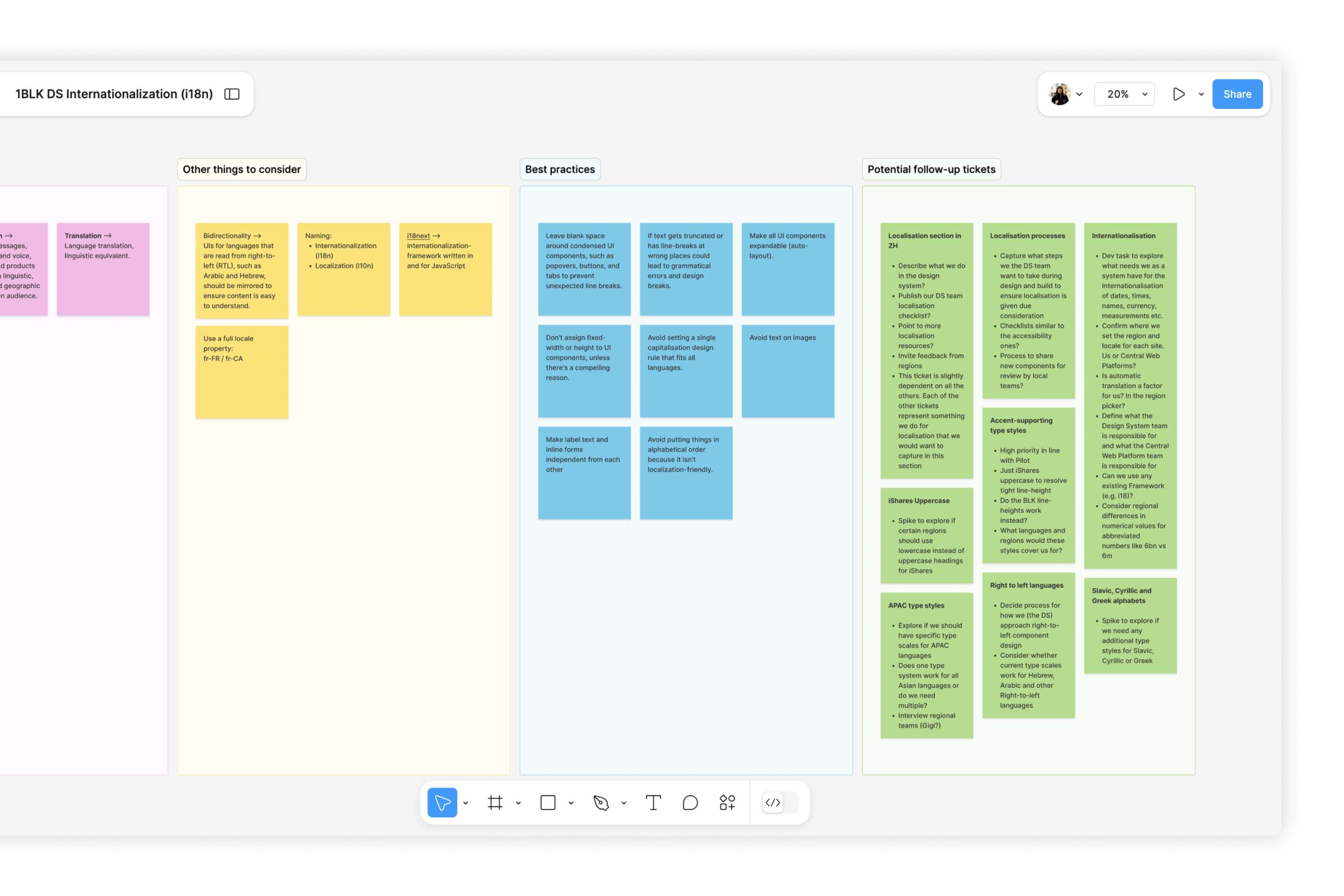The width and height of the screenshot is (1344, 896).
Task: Select 'Localisation section in ZH' green sticky
Action: (x=926, y=350)
